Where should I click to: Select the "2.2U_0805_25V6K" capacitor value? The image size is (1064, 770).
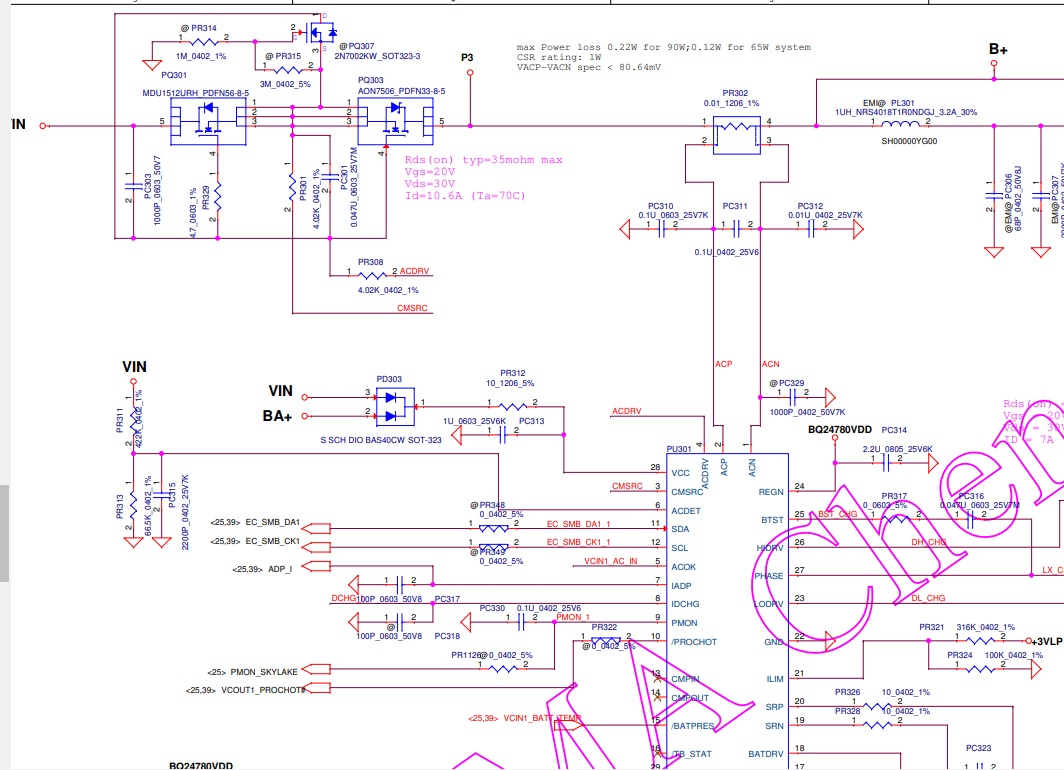898,449
